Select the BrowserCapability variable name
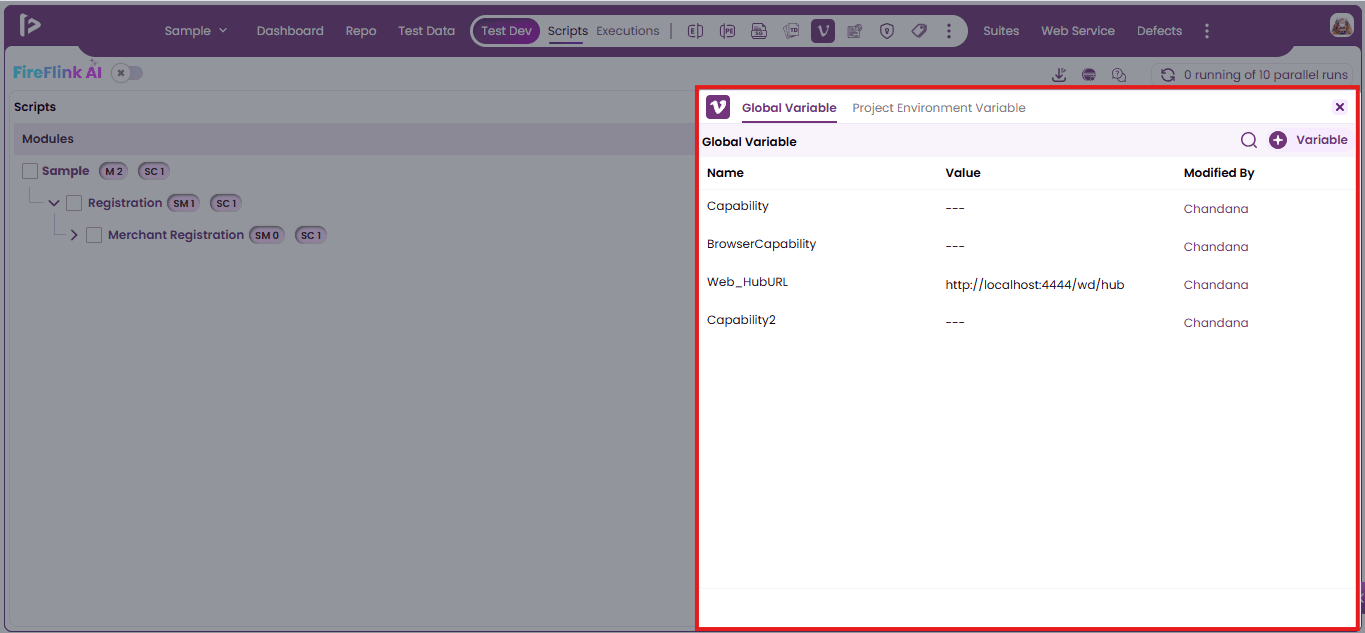1365x633 pixels. pos(762,244)
